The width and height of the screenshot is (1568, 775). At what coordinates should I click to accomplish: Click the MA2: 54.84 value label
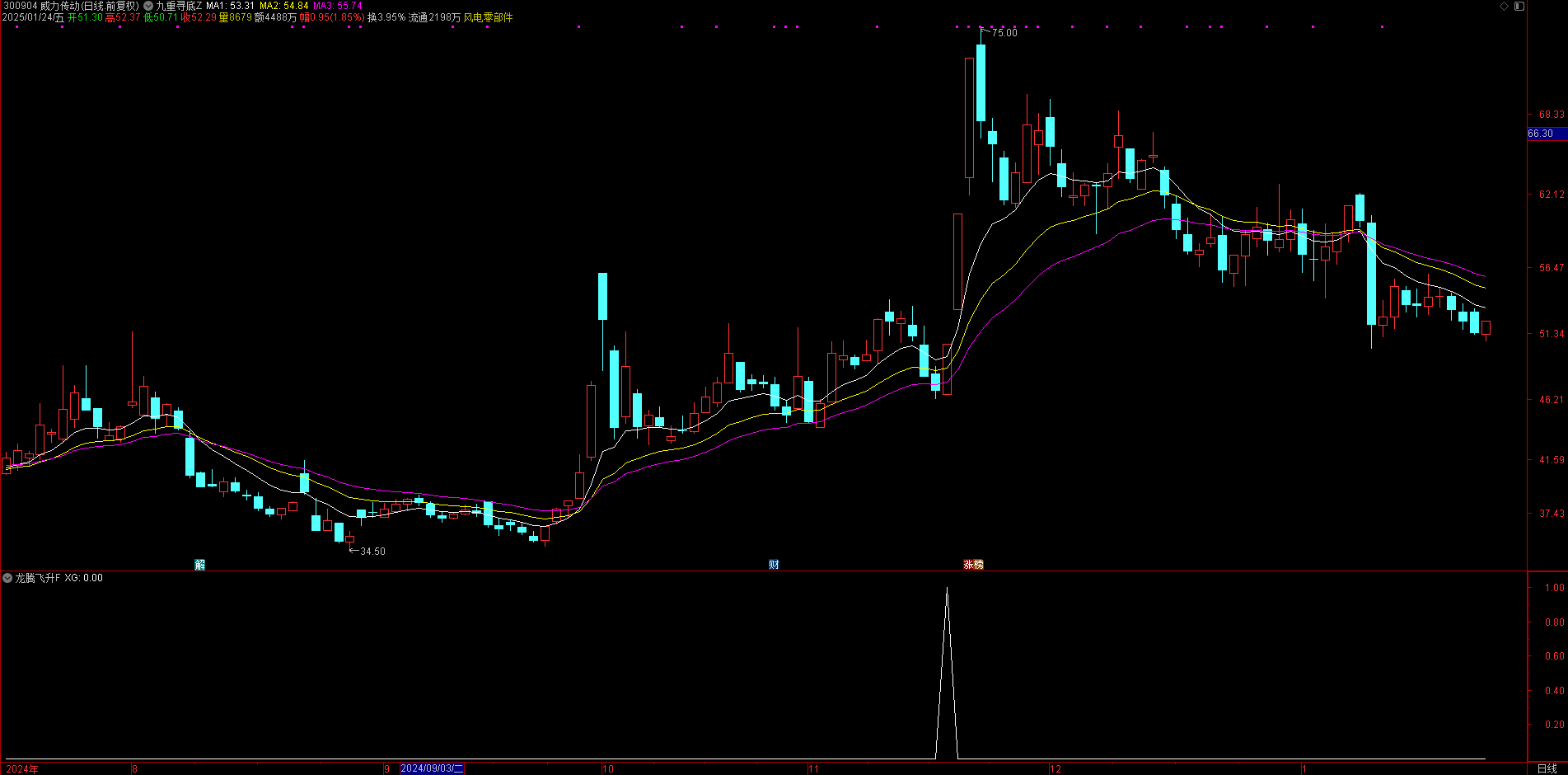click(283, 6)
